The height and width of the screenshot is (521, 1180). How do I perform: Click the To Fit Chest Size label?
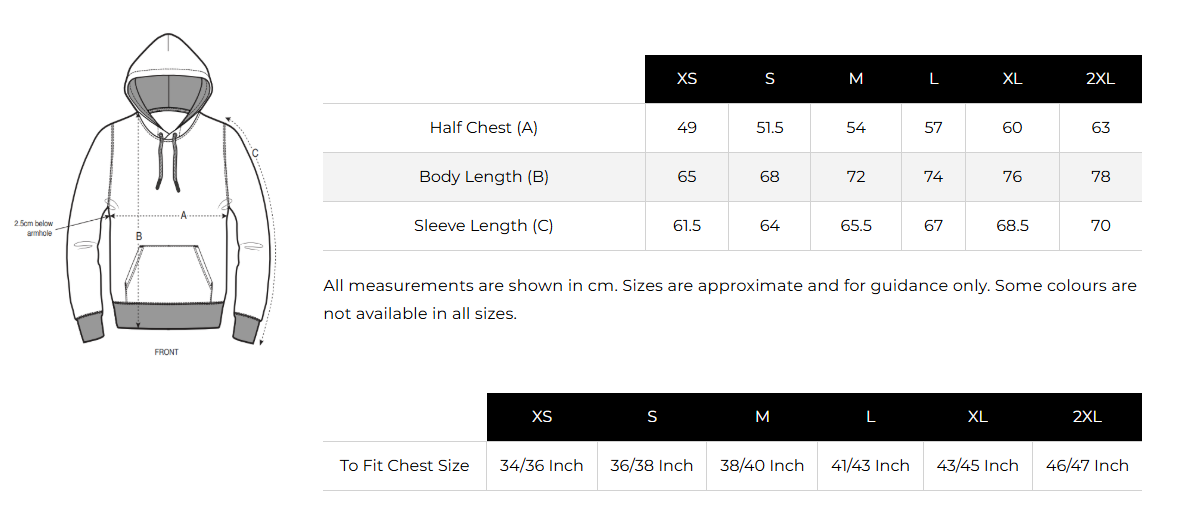pyautogui.click(x=404, y=466)
